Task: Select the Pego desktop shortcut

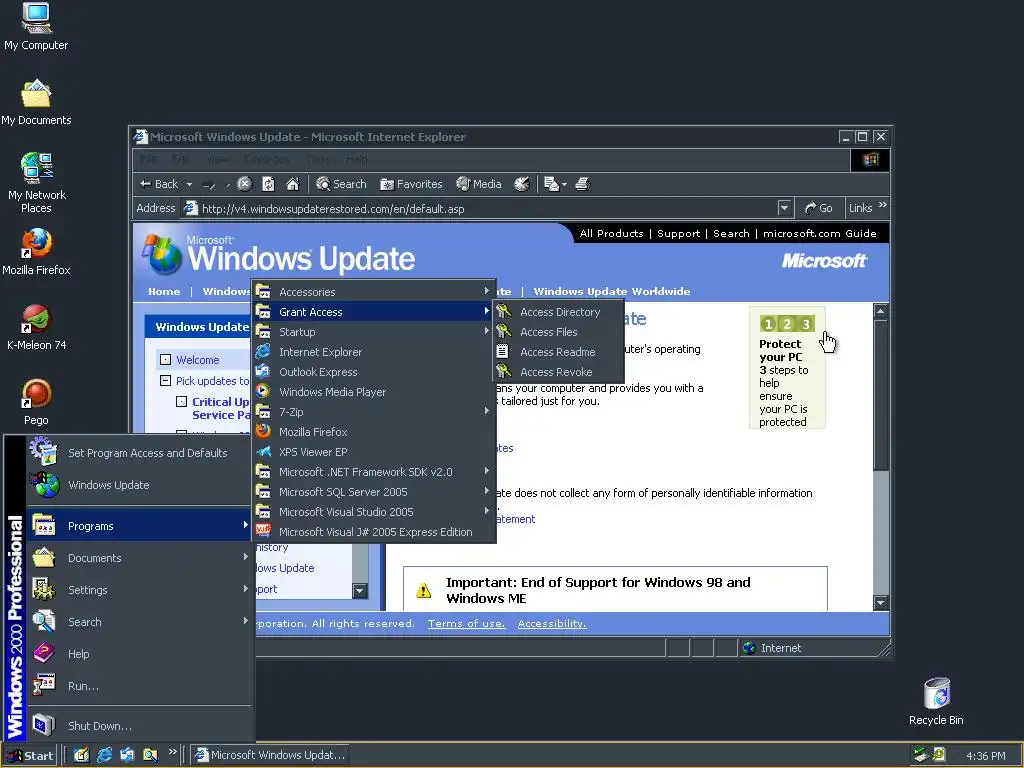Action: click(36, 402)
